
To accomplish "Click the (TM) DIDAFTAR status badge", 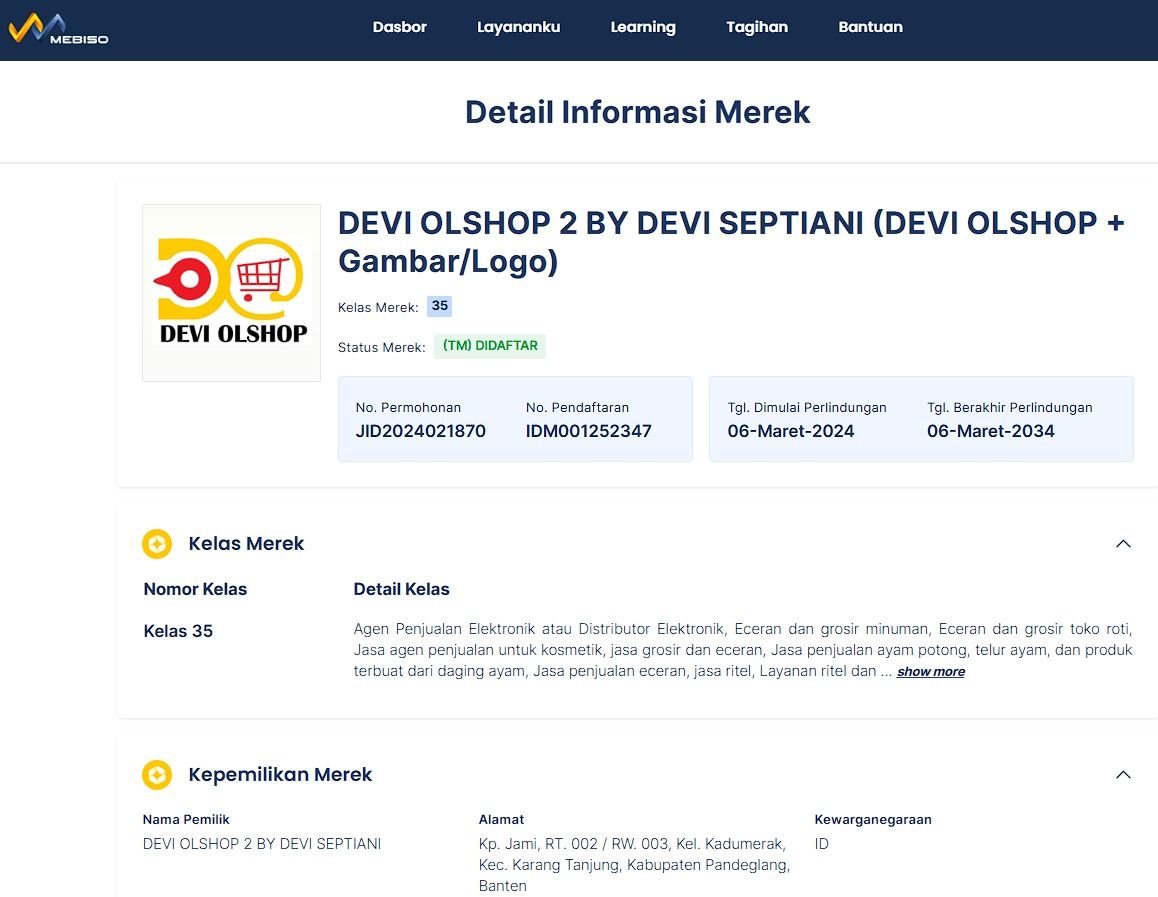I will tap(490, 346).
